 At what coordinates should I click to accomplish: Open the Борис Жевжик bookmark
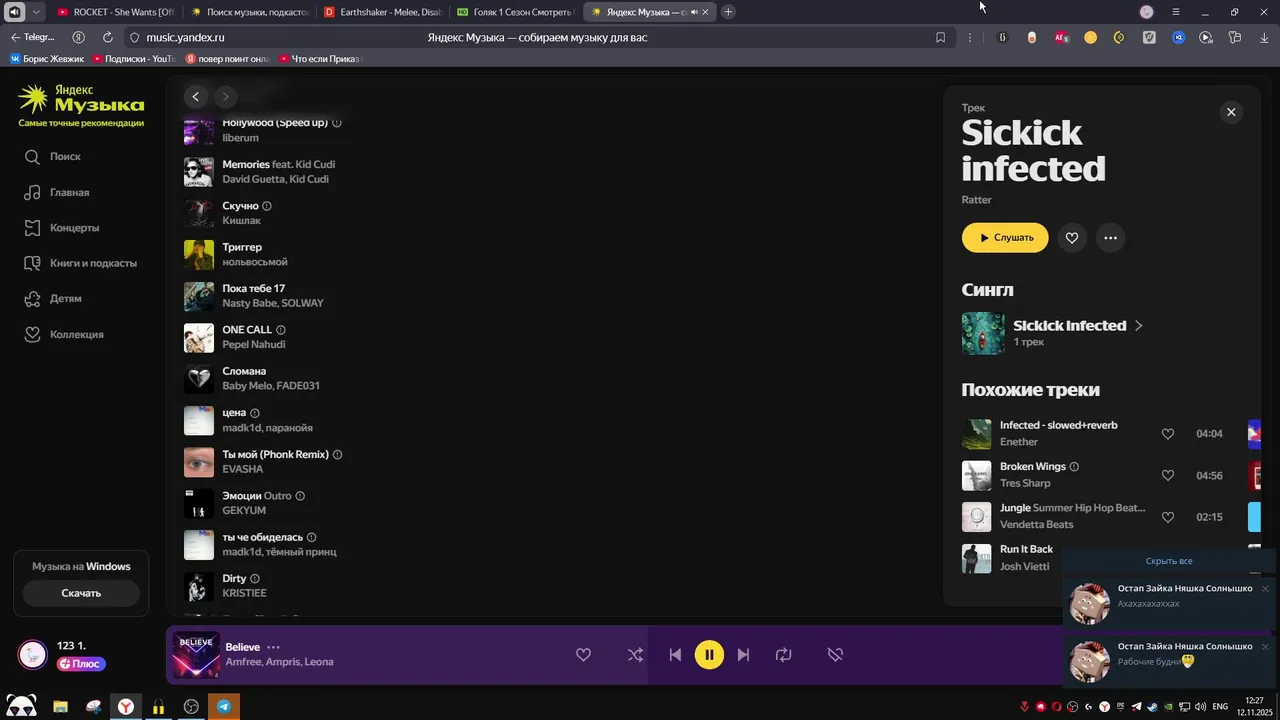tap(47, 59)
